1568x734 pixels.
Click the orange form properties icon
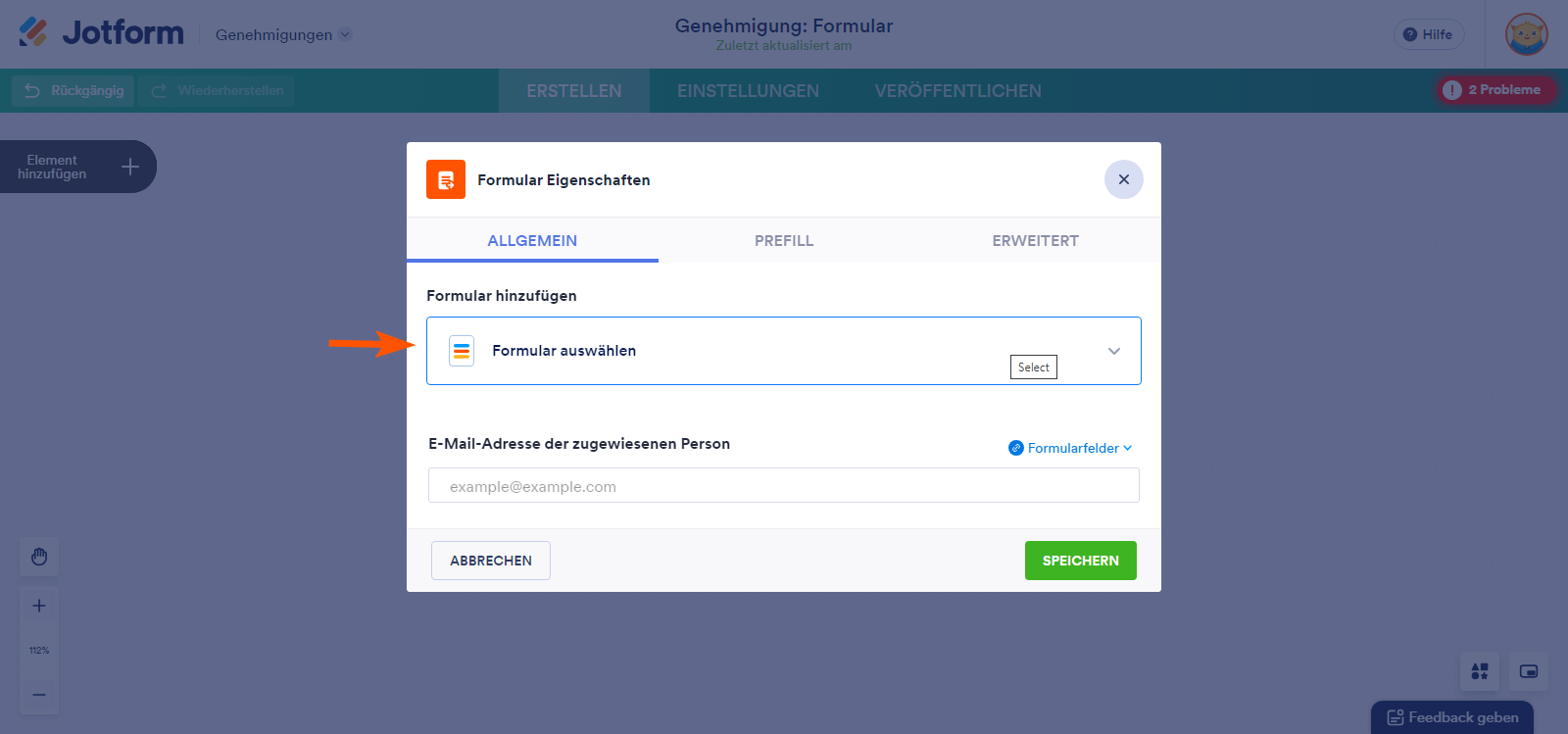[x=446, y=179]
